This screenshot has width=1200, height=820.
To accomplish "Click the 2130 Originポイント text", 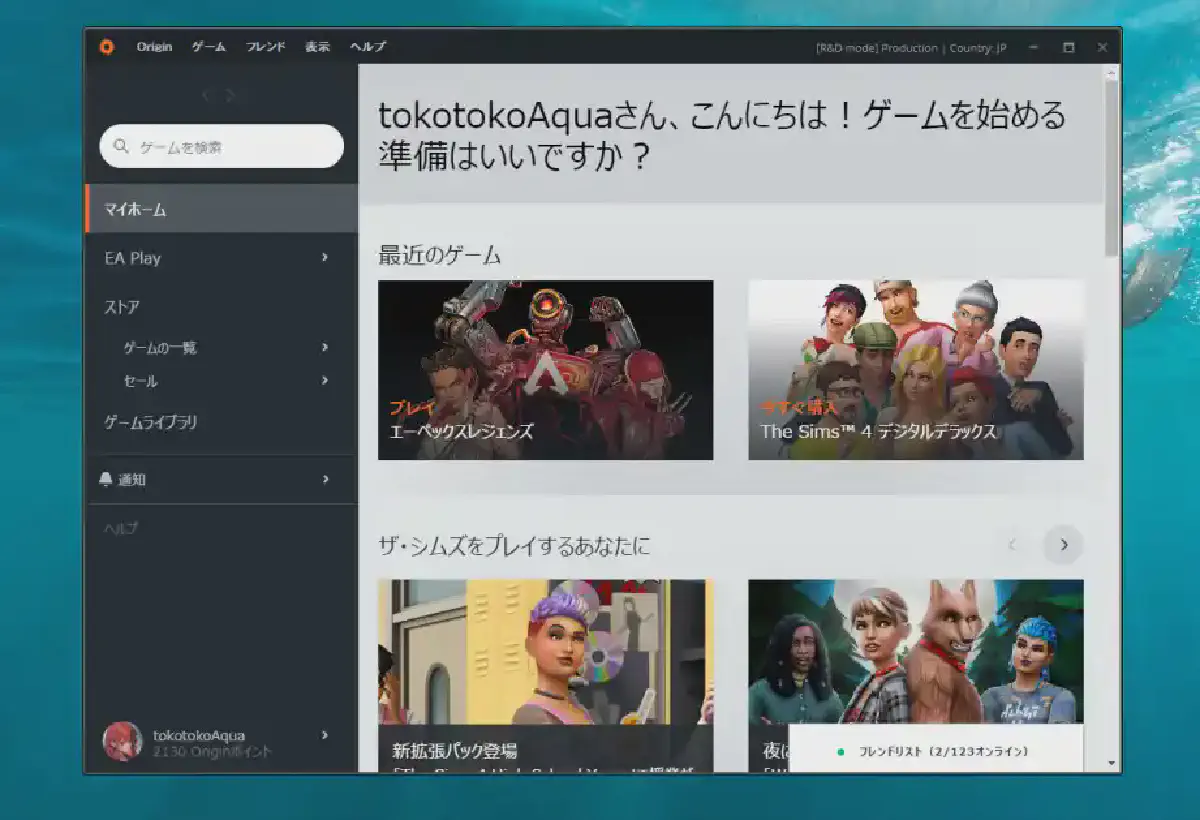I will [x=212, y=752].
